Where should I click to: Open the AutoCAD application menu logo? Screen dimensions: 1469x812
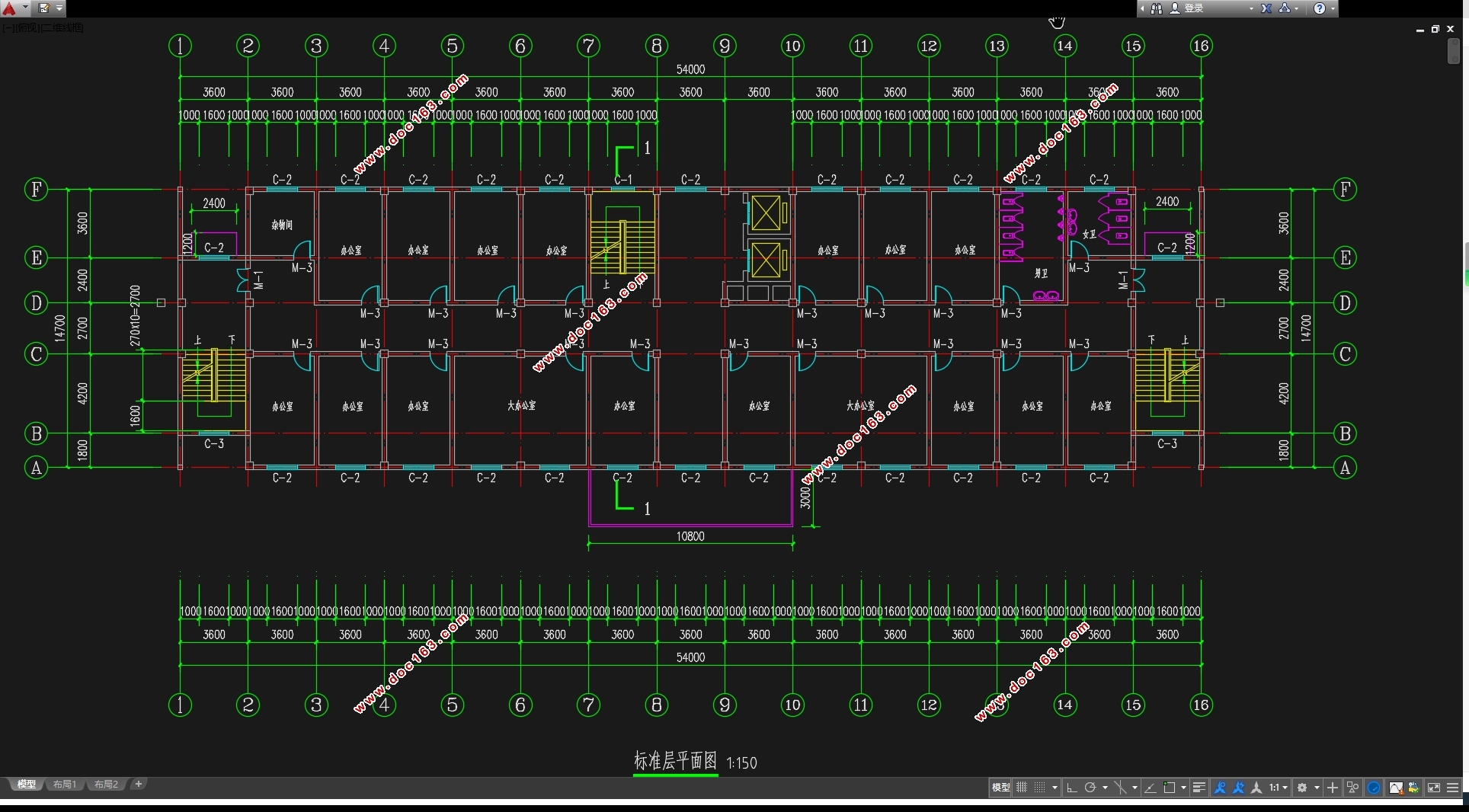point(10,8)
